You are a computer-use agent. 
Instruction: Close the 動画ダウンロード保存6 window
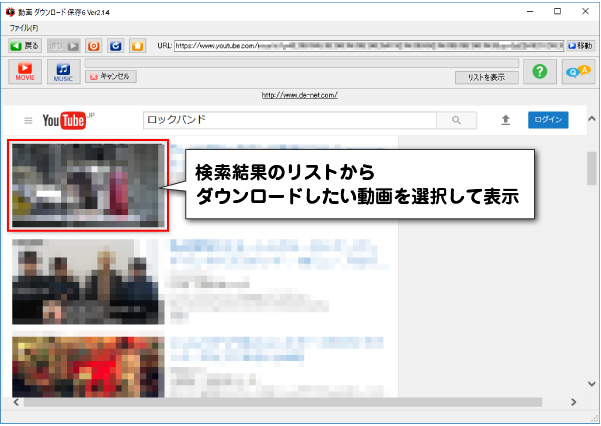coord(585,12)
